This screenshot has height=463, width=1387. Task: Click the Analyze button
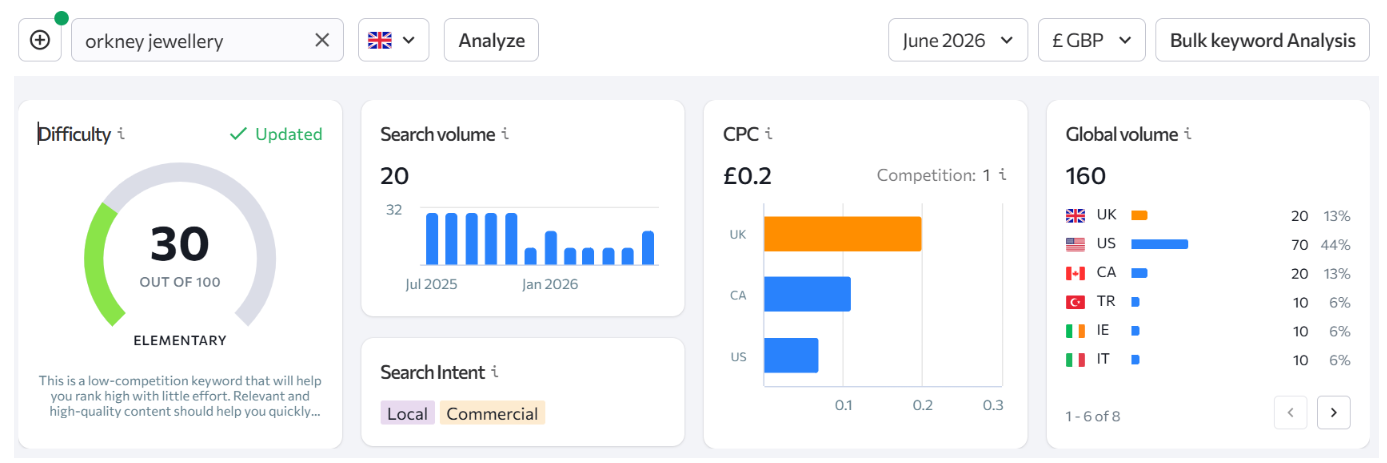[491, 40]
